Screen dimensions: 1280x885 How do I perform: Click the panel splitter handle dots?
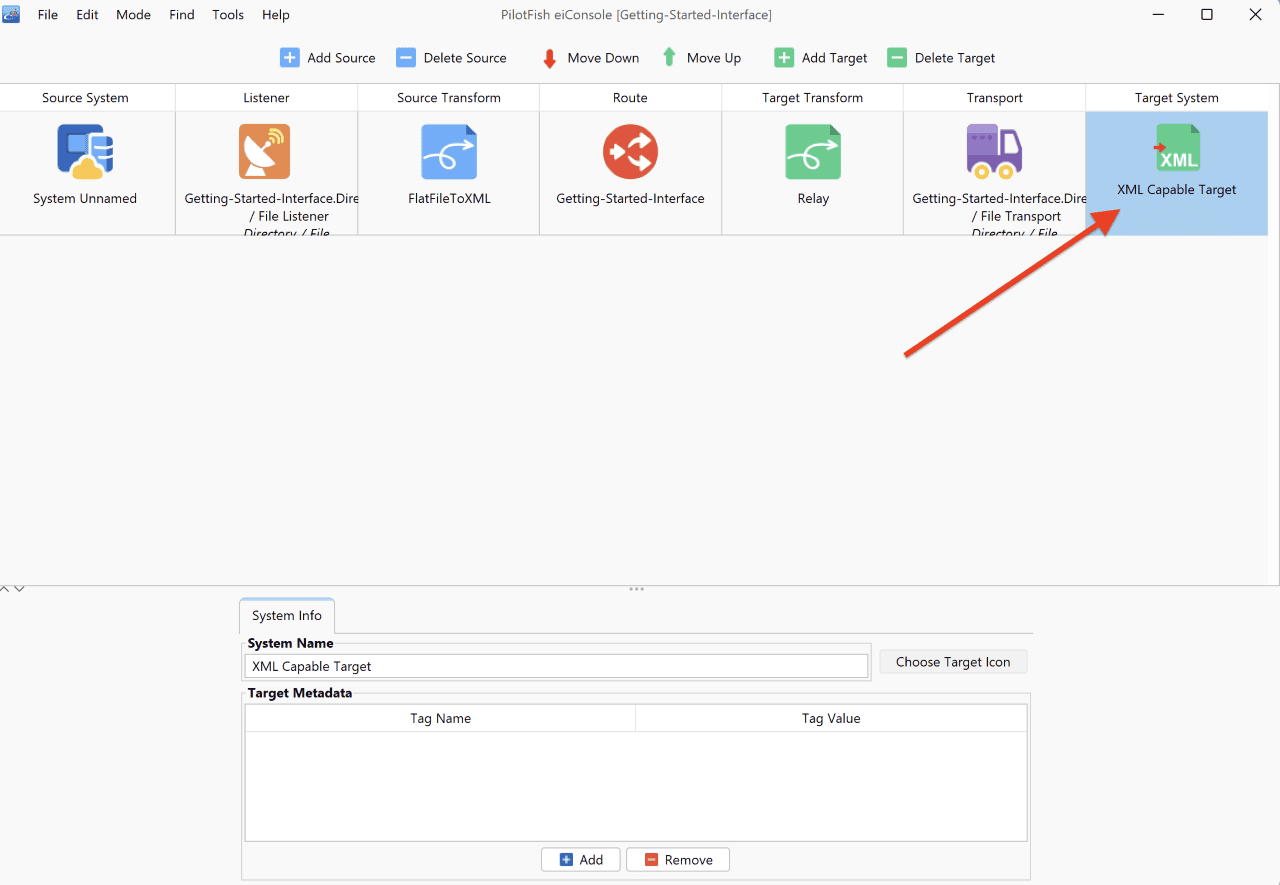[636, 589]
